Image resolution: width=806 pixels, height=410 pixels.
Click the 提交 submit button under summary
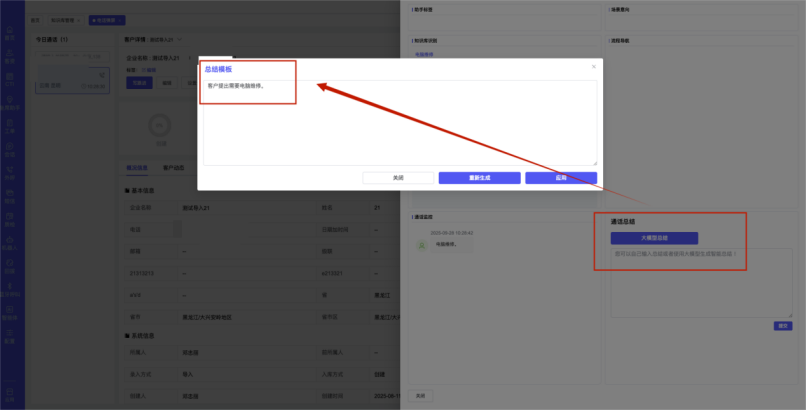tap(783, 325)
